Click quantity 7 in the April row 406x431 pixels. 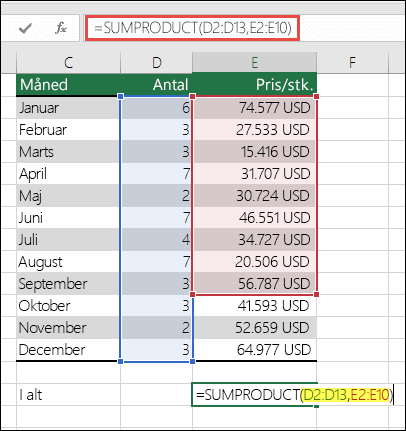(156, 174)
